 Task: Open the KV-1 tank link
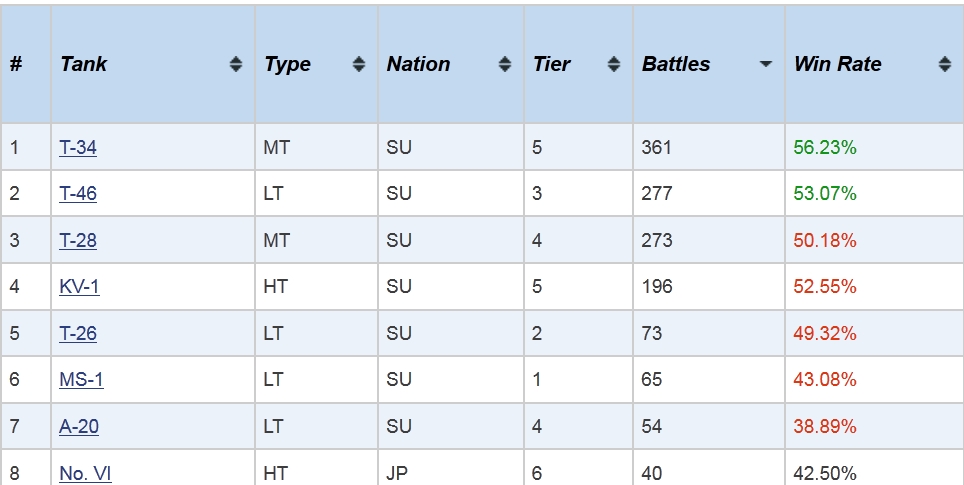[79, 286]
